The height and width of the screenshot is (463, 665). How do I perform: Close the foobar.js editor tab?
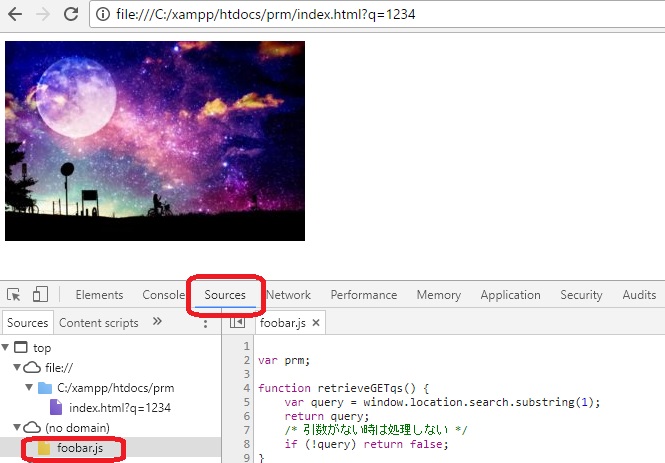tap(316, 323)
